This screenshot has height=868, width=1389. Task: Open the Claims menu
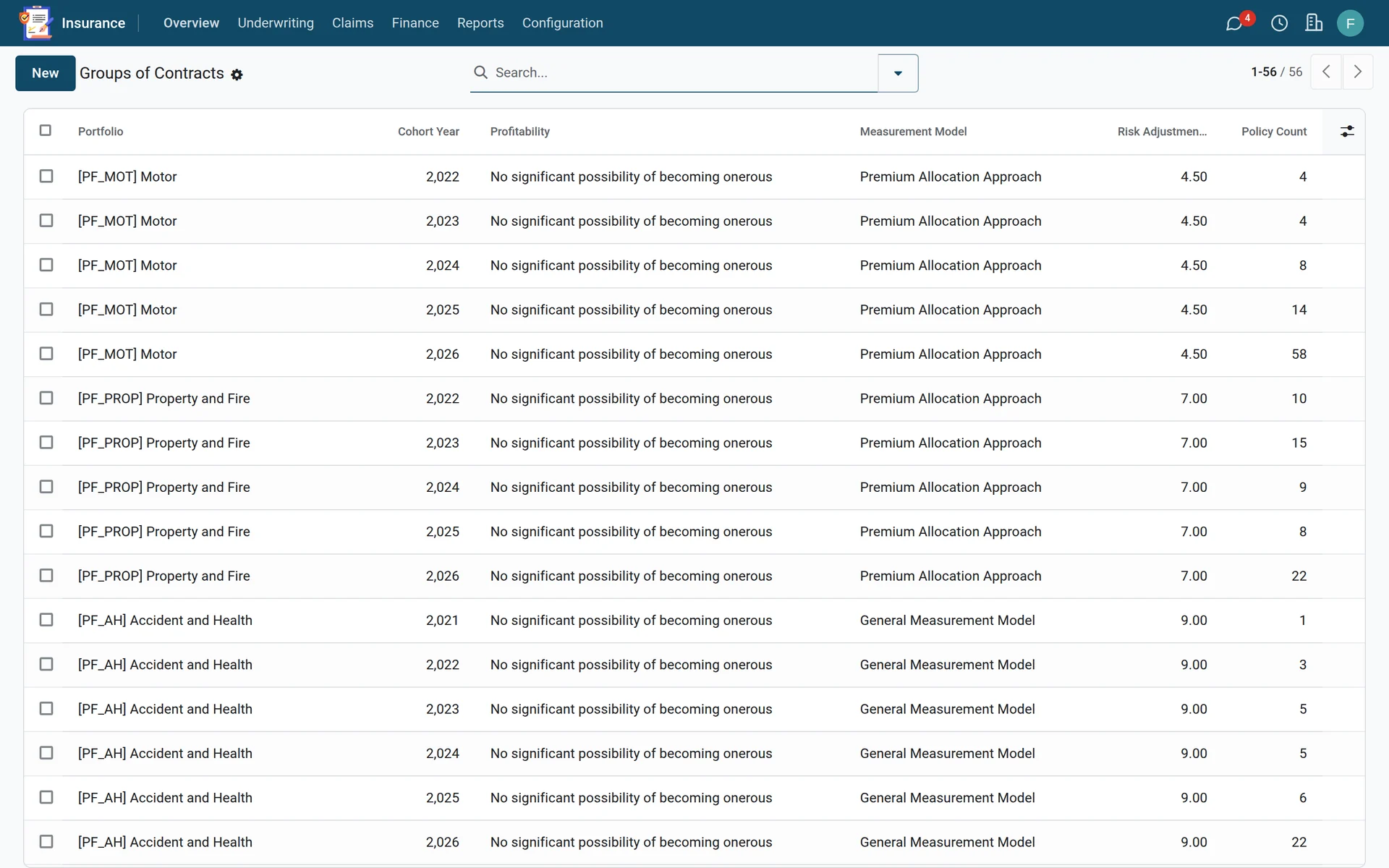[353, 23]
